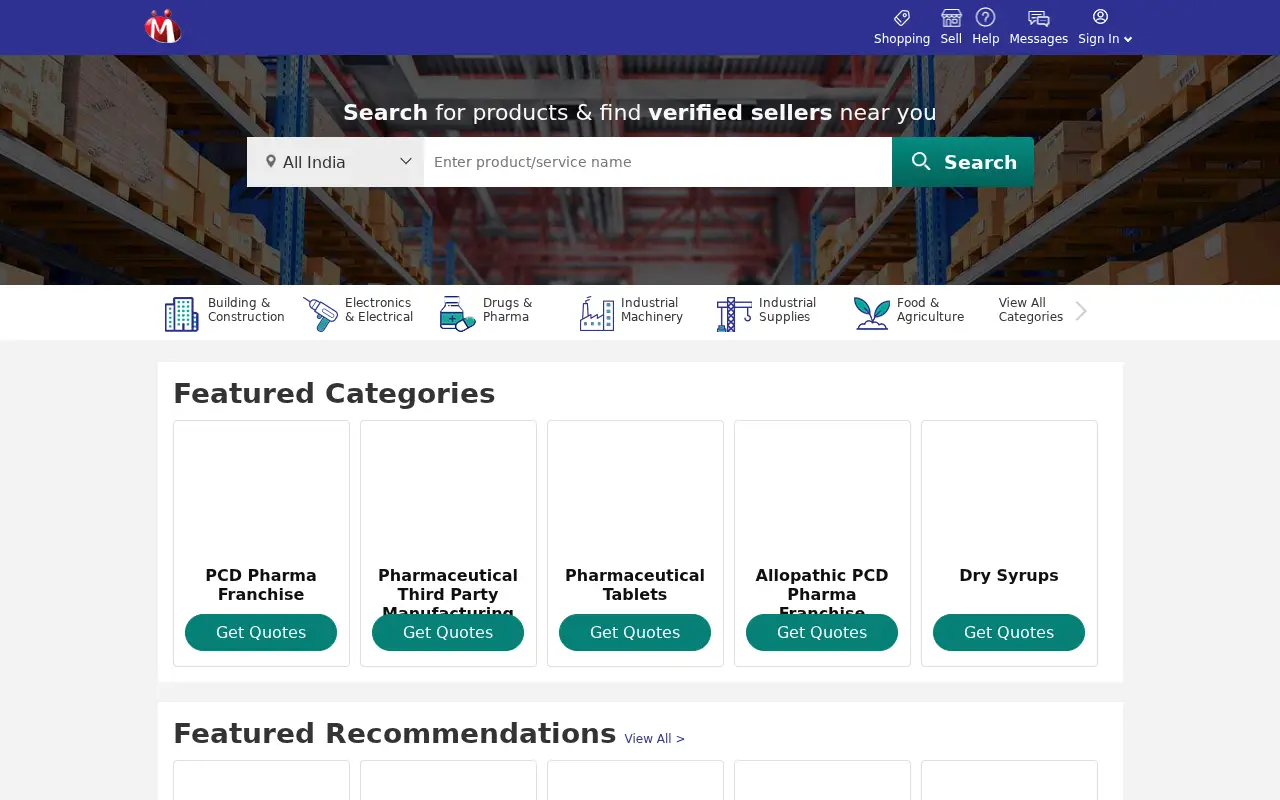Open the Help question mark icon
1280x800 pixels.
click(985, 17)
